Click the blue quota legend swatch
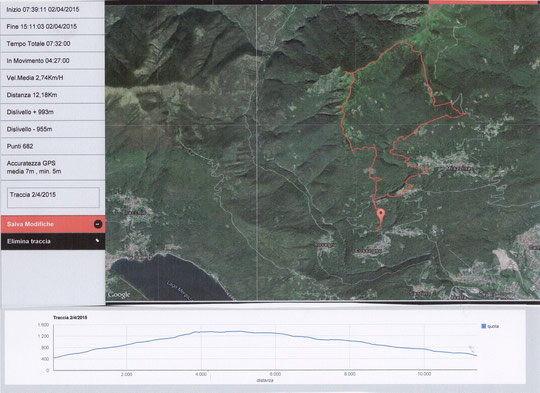The width and height of the screenshot is (540, 393). 483,326
